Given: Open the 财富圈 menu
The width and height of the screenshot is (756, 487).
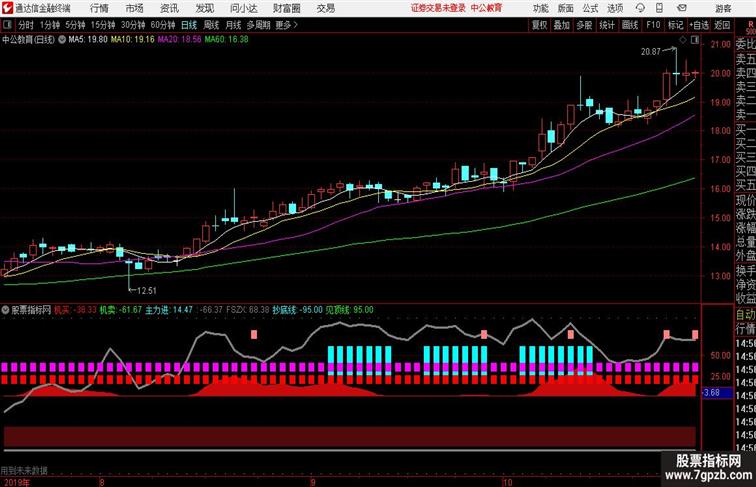Looking at the screenshot, I should tap(286, 8).
